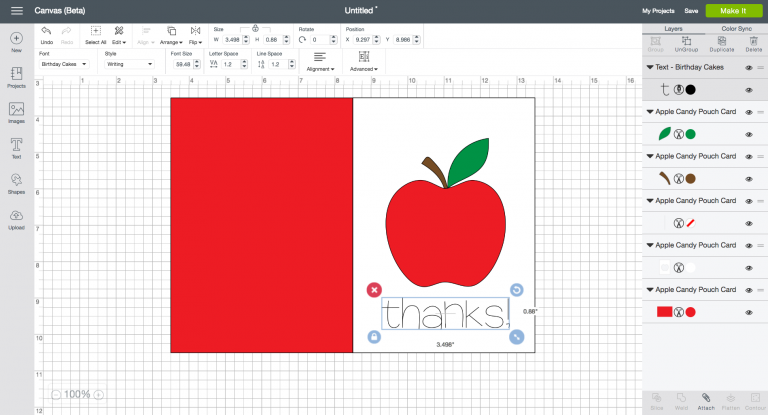The width and height of the screenshot is (768, 415).
Task: Toggle the size aspect ratio lock
Action: pos(255,28)
